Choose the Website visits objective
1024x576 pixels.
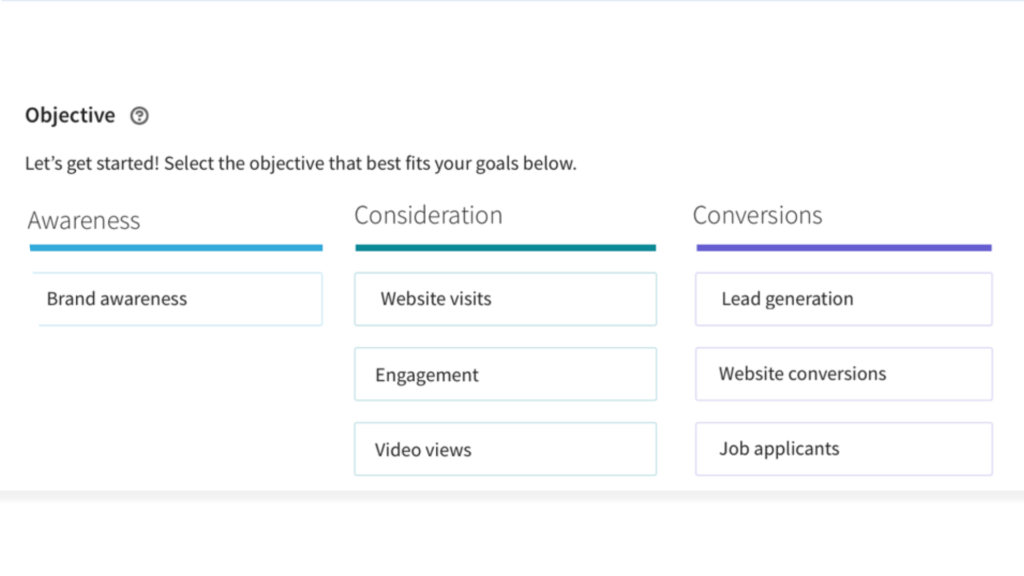point(505,299)
